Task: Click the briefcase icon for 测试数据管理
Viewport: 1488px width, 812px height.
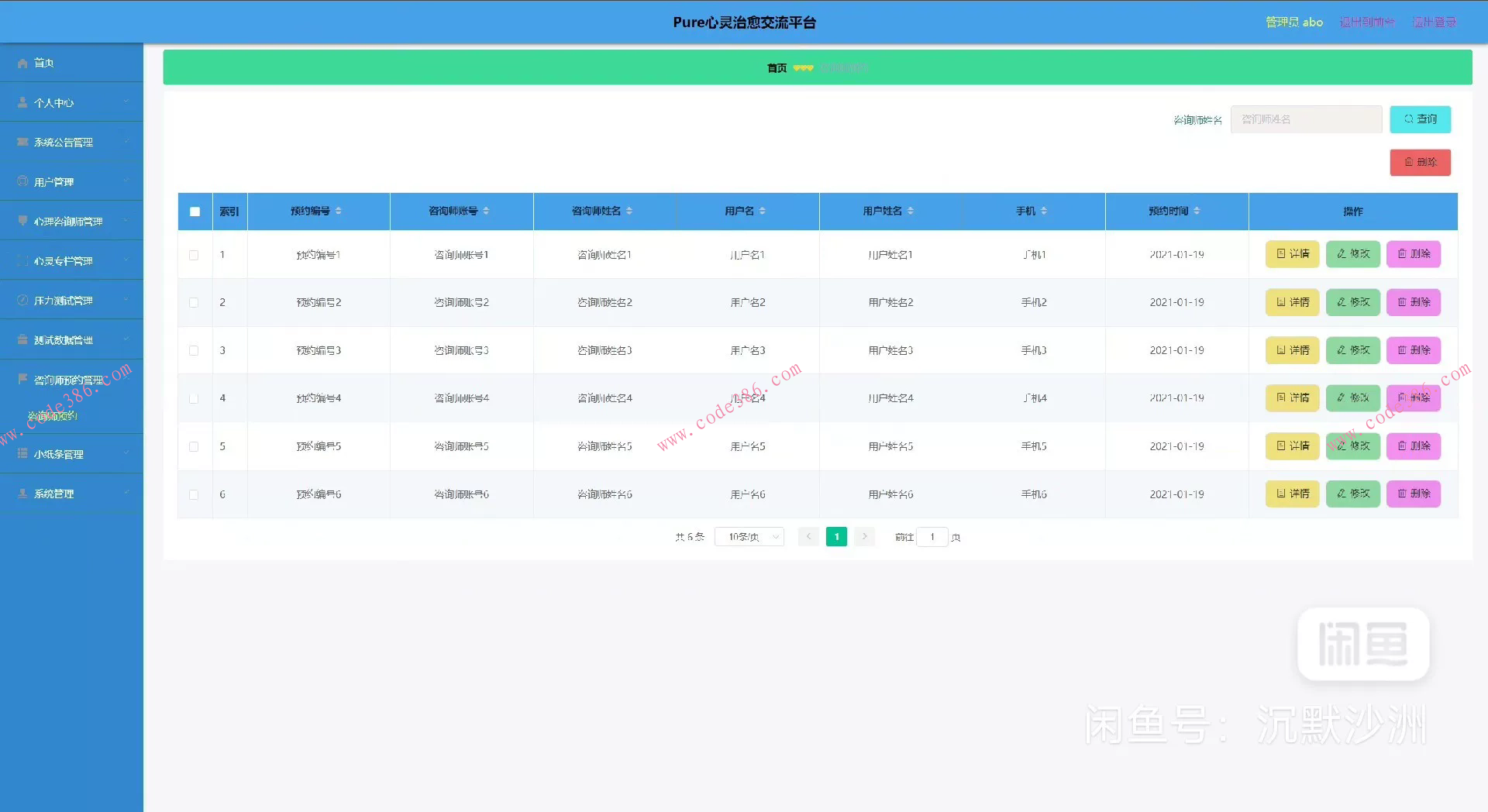Action: pos(22,339)
